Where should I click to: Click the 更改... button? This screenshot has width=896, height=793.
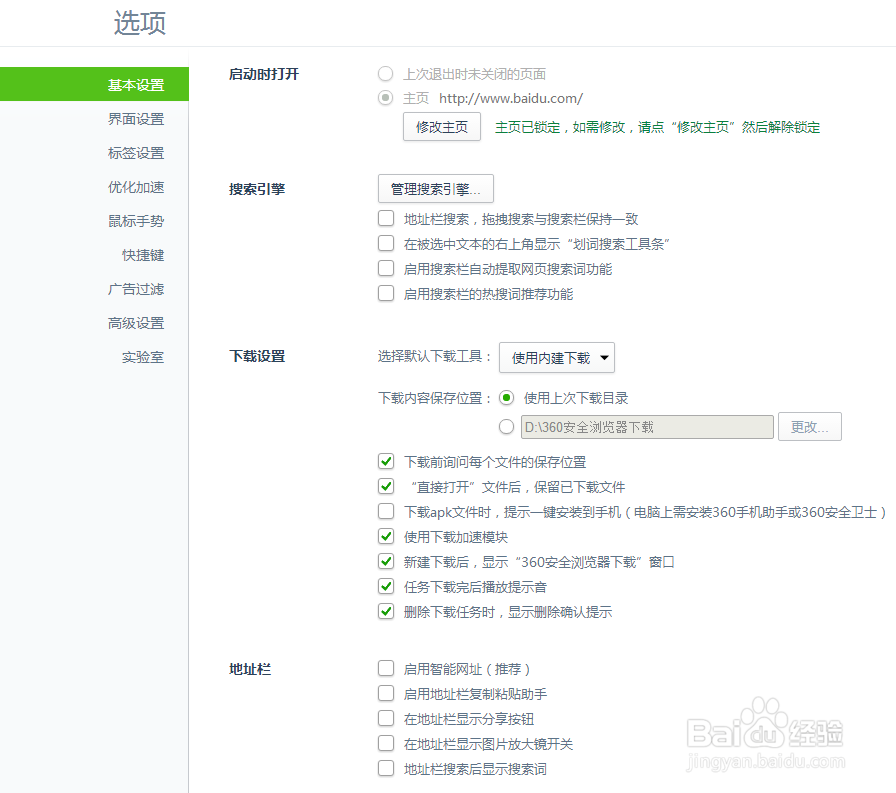tap(810, 427)
